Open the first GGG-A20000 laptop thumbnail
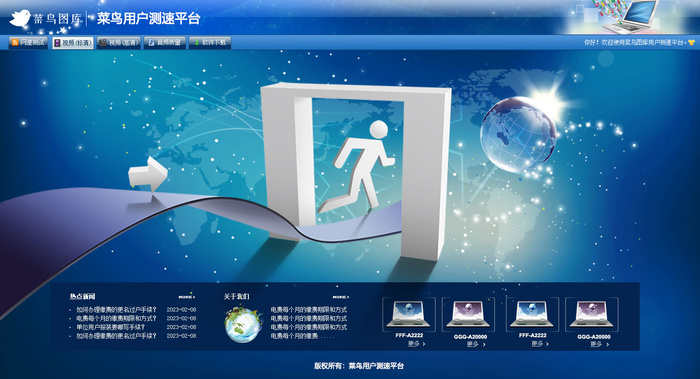The width and height of the screenshot is (700, 379). 468,315
